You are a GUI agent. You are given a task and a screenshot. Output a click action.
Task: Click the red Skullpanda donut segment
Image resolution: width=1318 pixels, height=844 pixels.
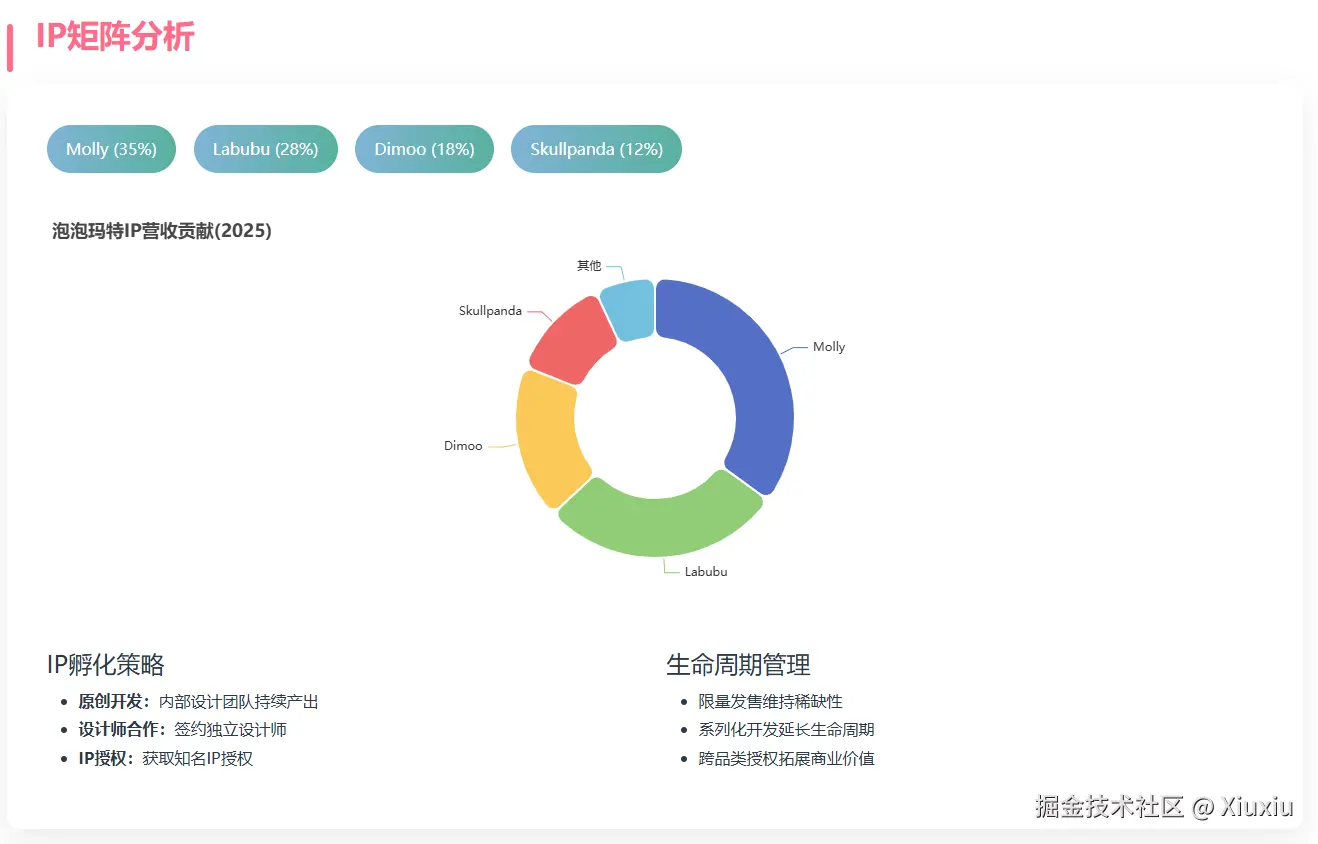coord(572,340)
